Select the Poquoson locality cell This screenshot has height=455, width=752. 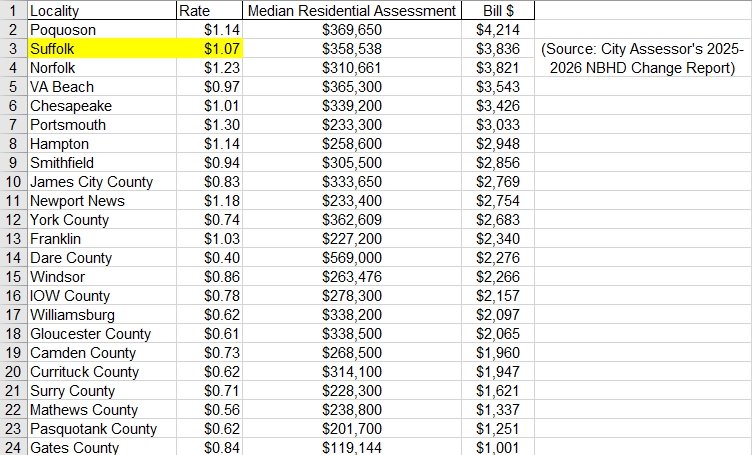[x=100, y=30]
